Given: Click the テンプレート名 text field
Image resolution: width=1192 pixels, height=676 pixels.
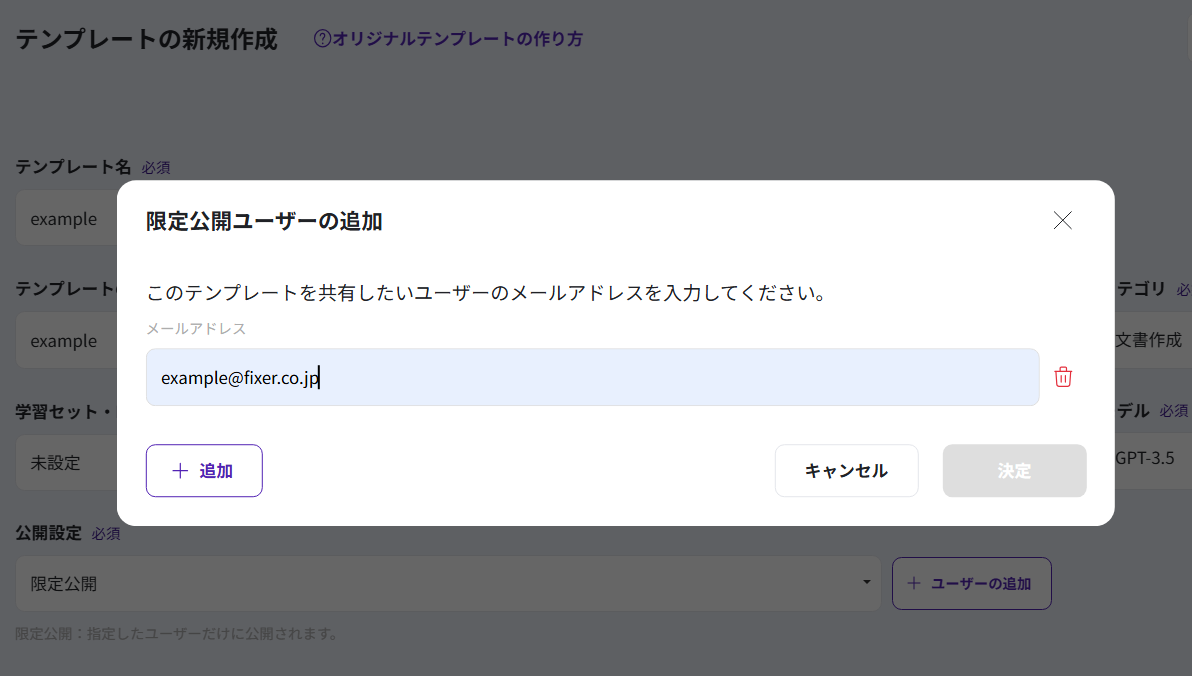Looking at the screenshot, I should click(66, 219).
